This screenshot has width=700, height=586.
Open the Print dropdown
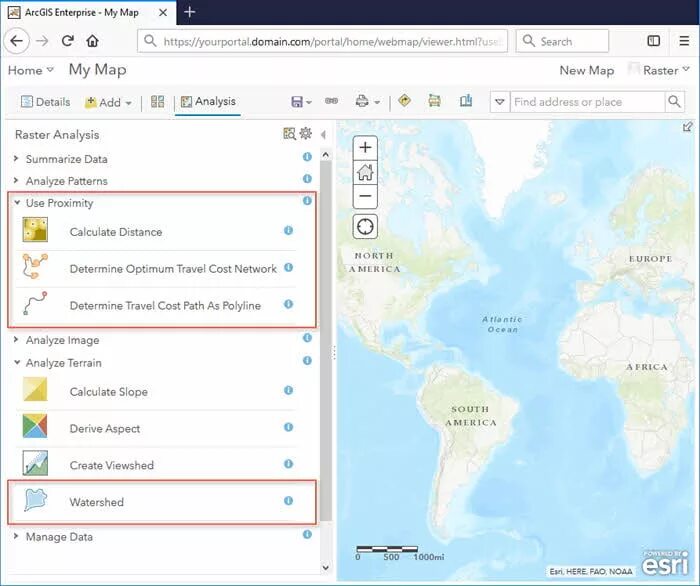[x=368, y=102]
